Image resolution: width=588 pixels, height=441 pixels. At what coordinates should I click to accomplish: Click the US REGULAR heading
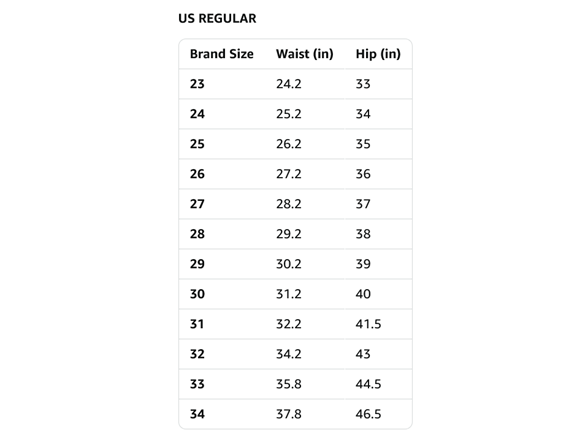coord(217,18)
